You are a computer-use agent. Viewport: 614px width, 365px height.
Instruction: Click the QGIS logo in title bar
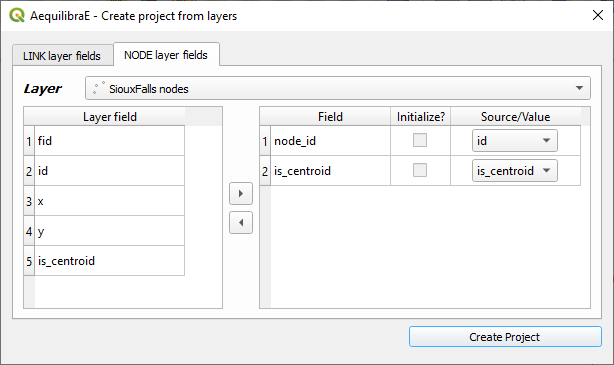tap(17, 16)
